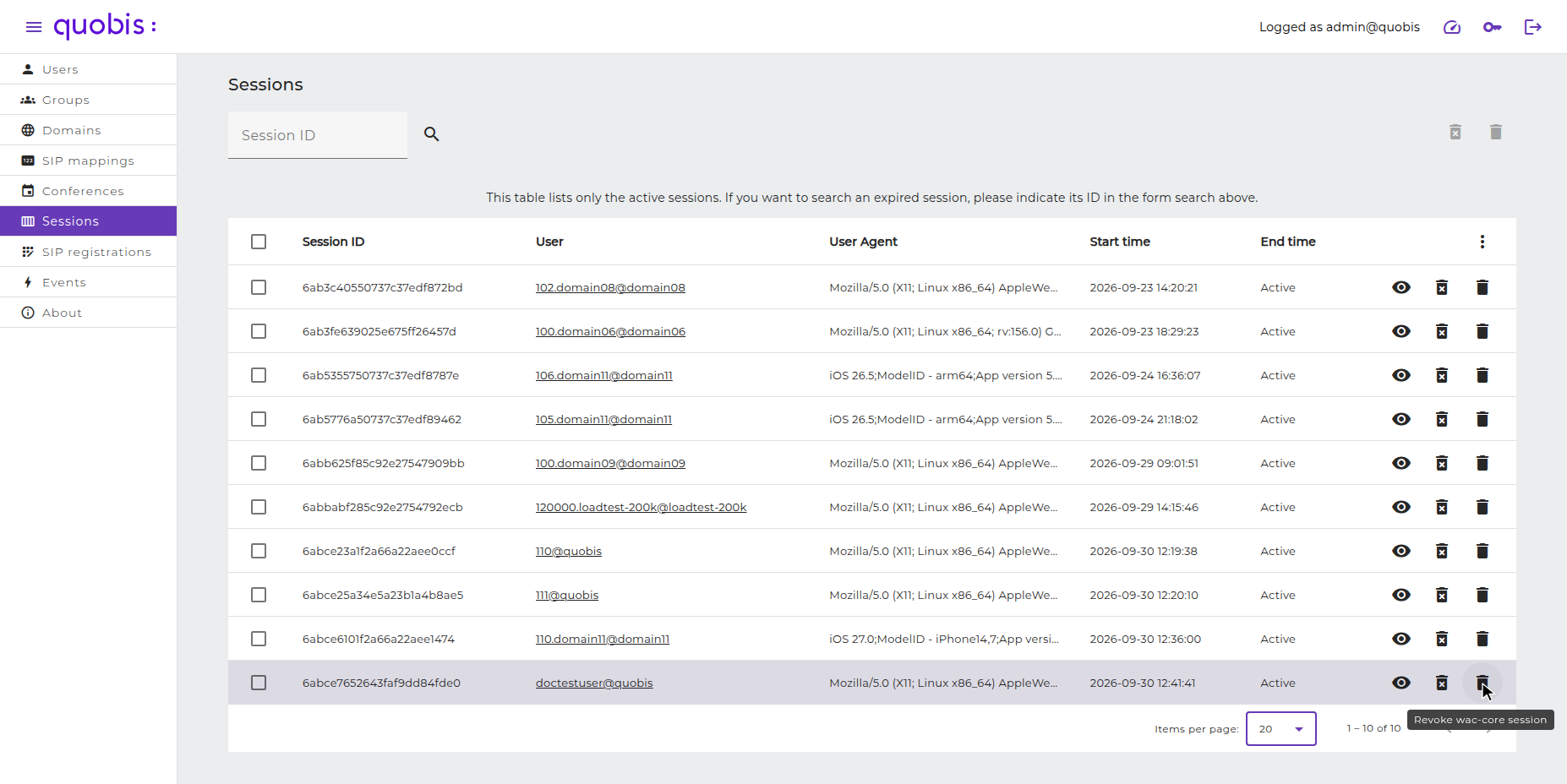Click the Start time column header
Image resolution: width=1567 pixels, height=784 pixels.
(x=1120, y=242)
